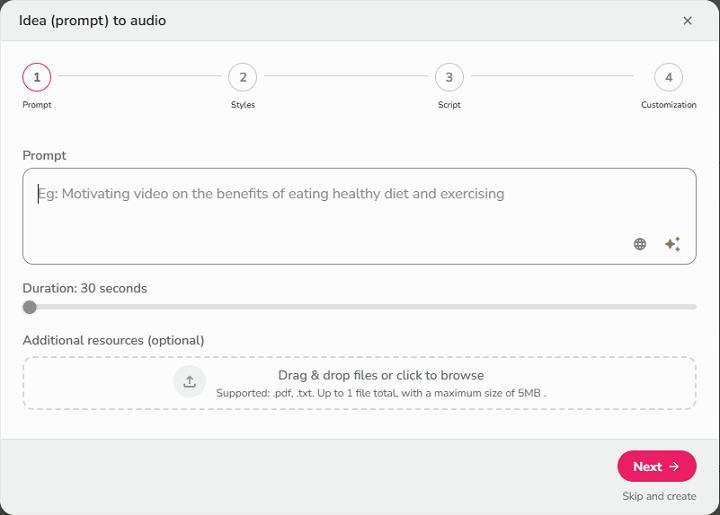Image resolution: width=720 pixels, height=515 pixels.
Task: Open step 4 circle
Action: [x=668, y=77]
